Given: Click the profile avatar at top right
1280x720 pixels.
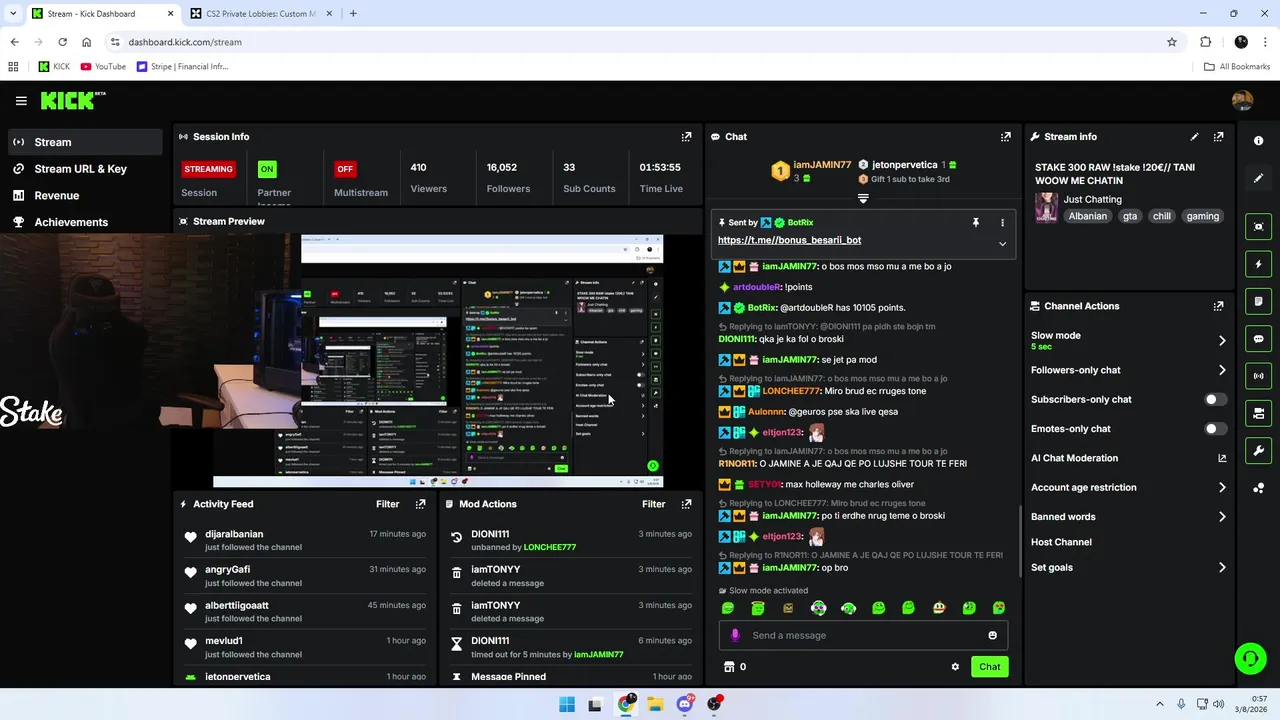Looking at the screenshot, I should pyautogui.click(x=1242, y=100).
